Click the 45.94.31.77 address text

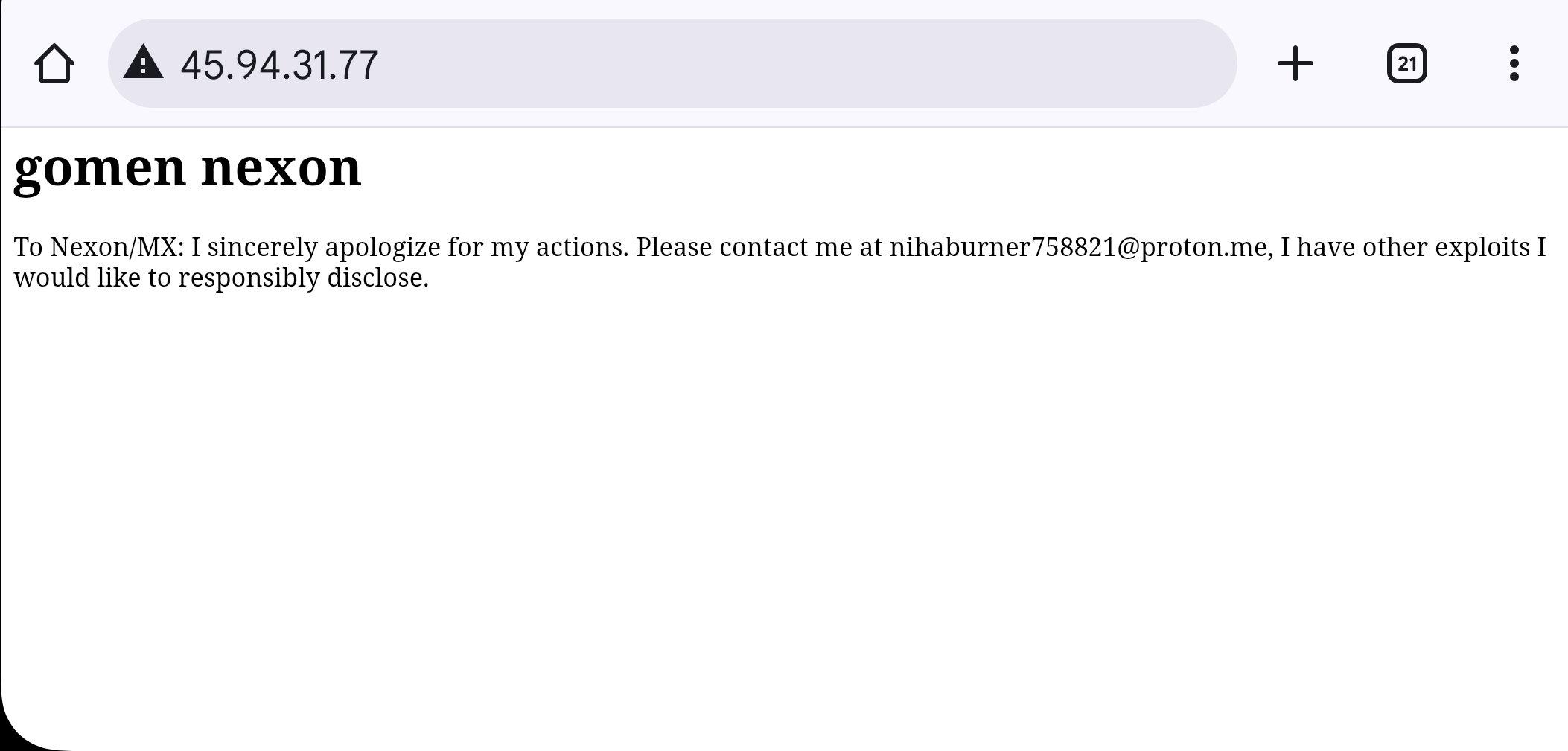tap(279, 65)
